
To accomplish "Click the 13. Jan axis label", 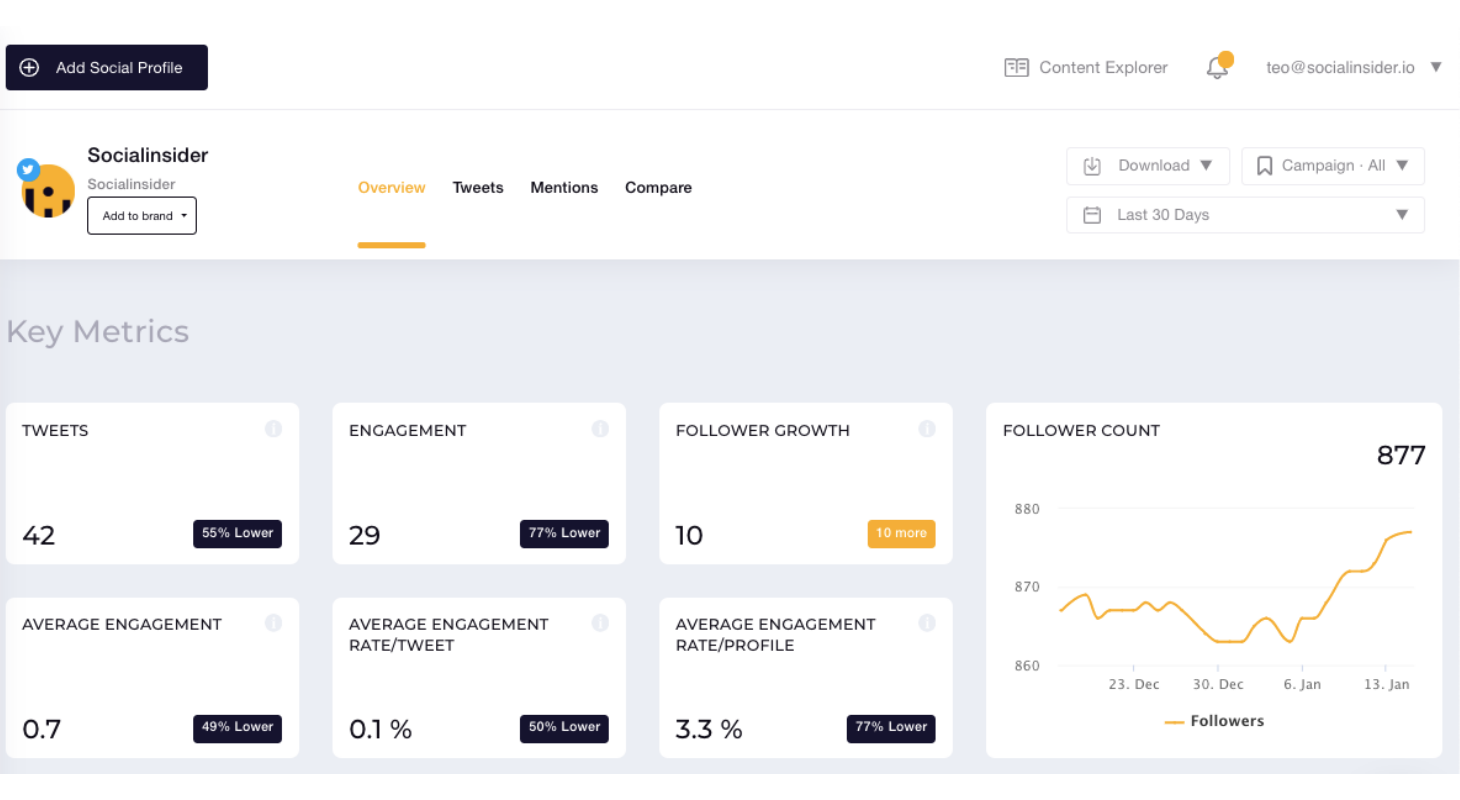I will [1387, 685].
